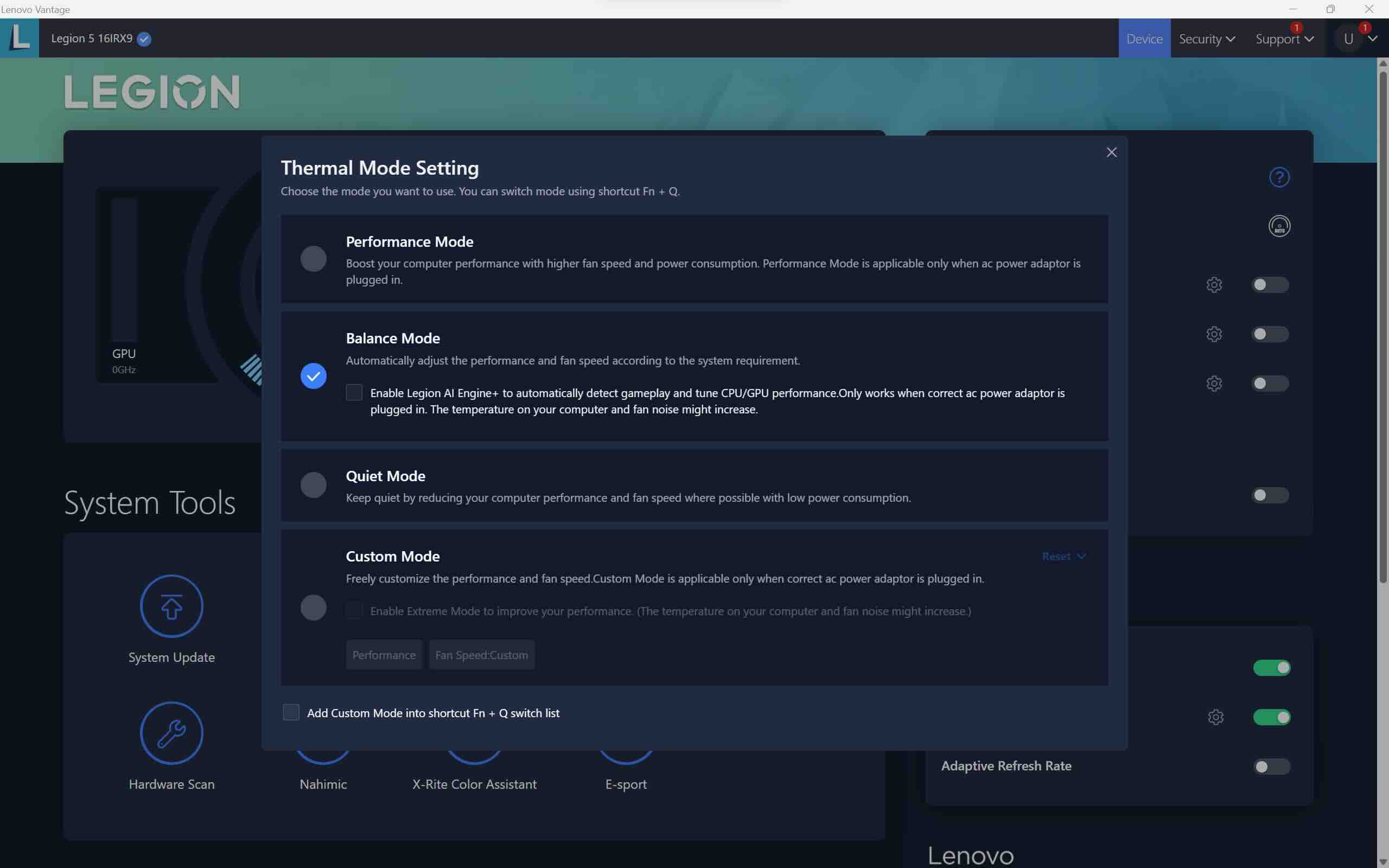
Task: Toggle the second off switch beside middle gear
Action: click(1270, 334)
